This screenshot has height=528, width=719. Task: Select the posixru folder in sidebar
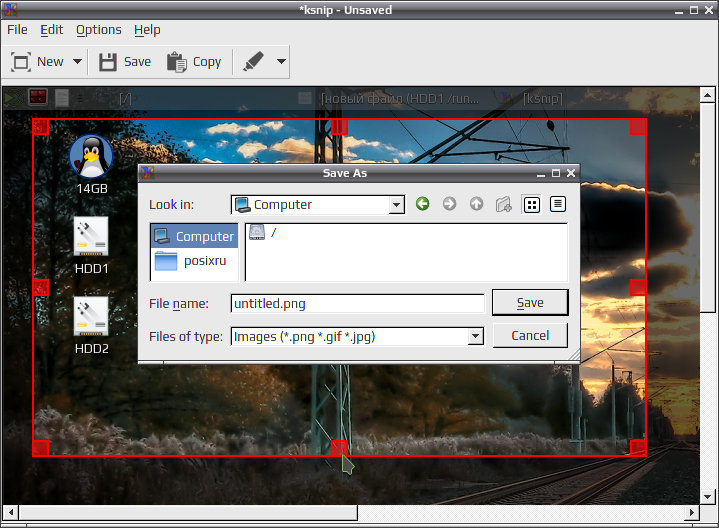pyautogui.click(x=194, y=261)
